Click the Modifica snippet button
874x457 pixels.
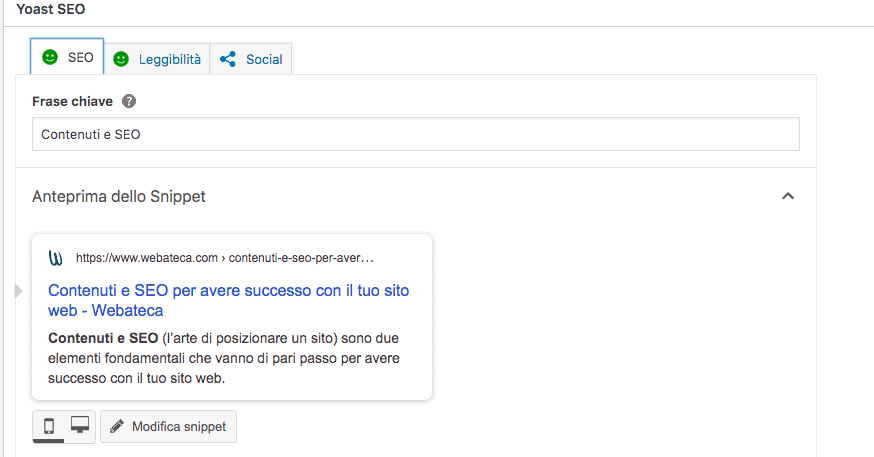pyautogui.click(x=168, y=427)
